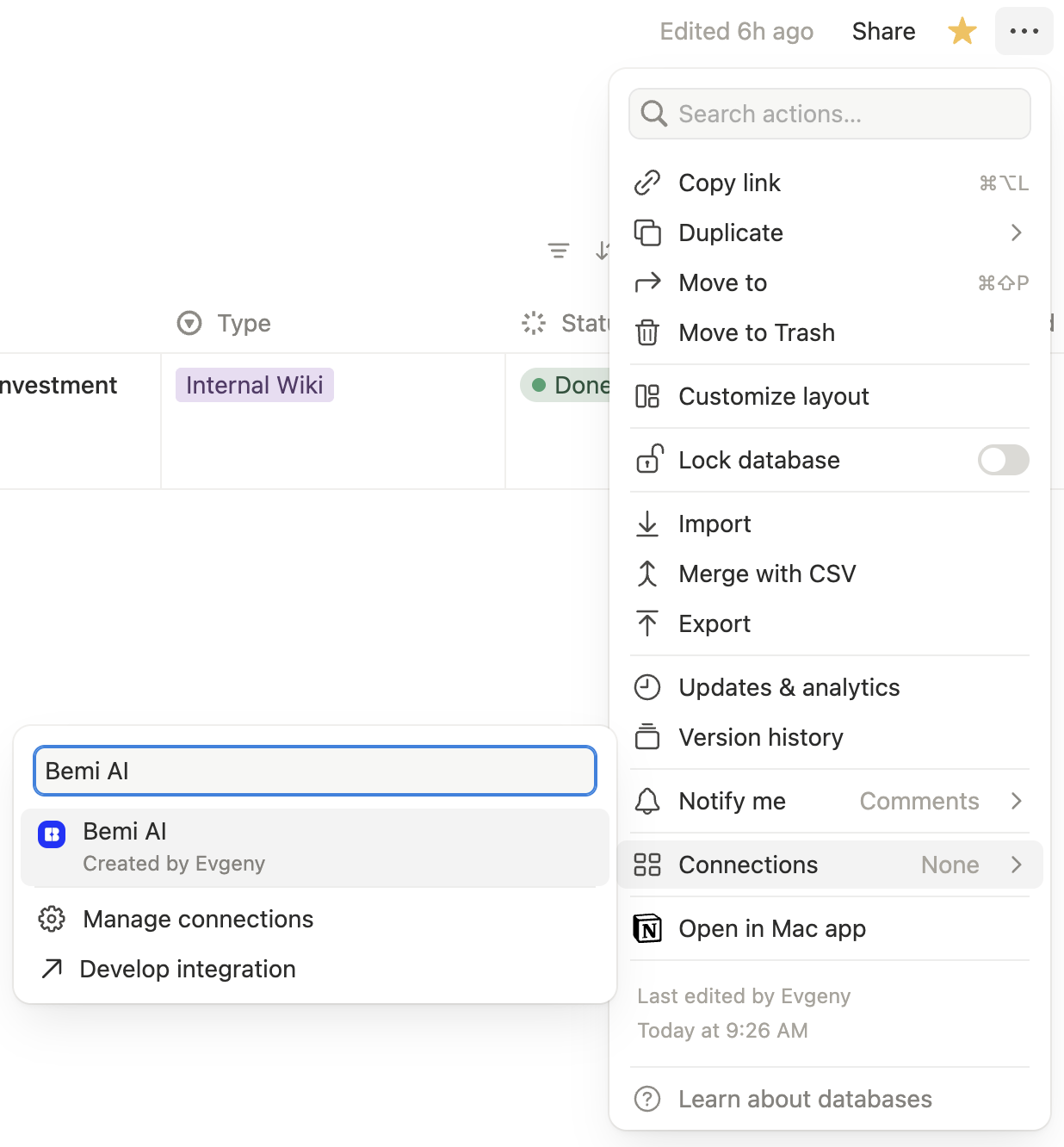Image resolution: width=1064 pixels, height=1147 pixels.
Task: Click the filter icon above the table
Action: coord(559,251)
